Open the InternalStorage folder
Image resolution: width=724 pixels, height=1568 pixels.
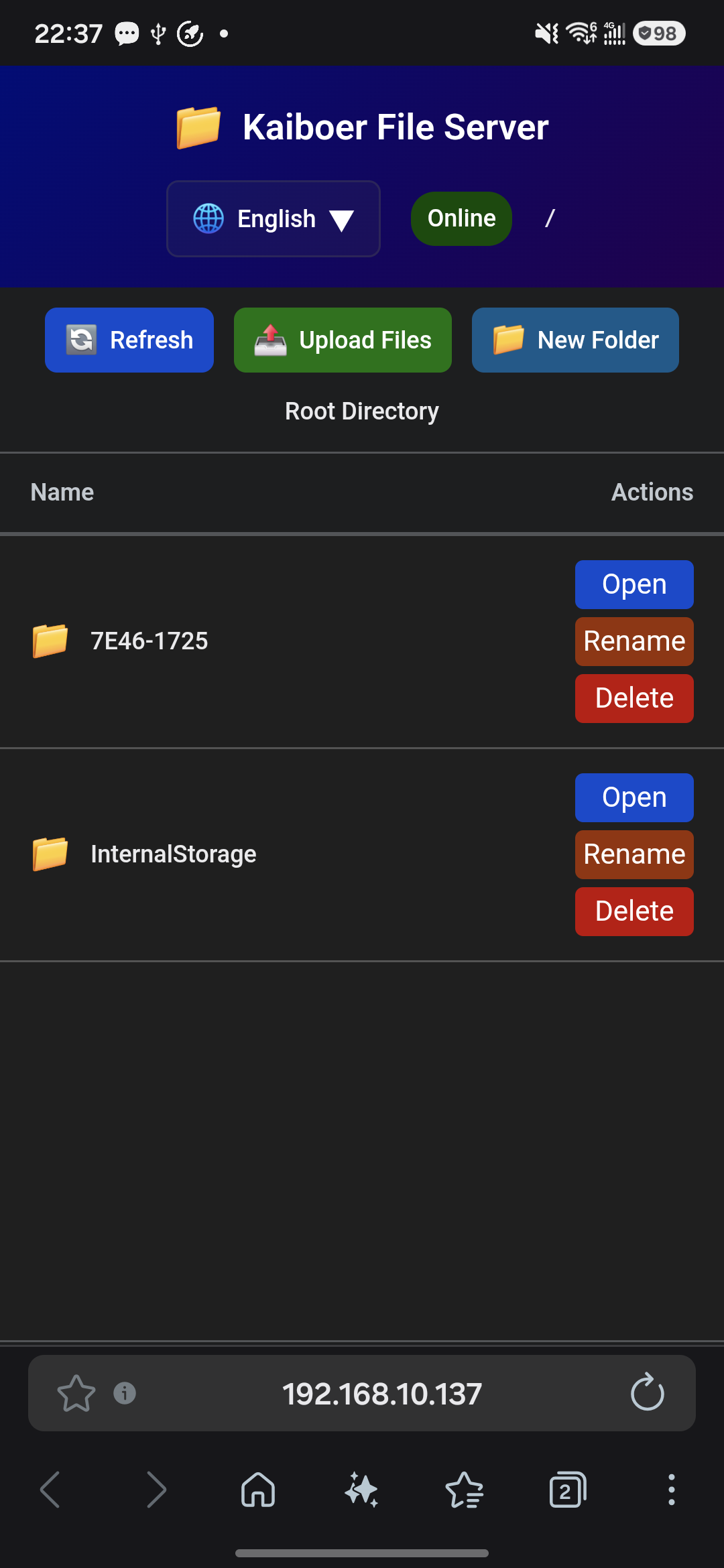click(x=634, y=797)
